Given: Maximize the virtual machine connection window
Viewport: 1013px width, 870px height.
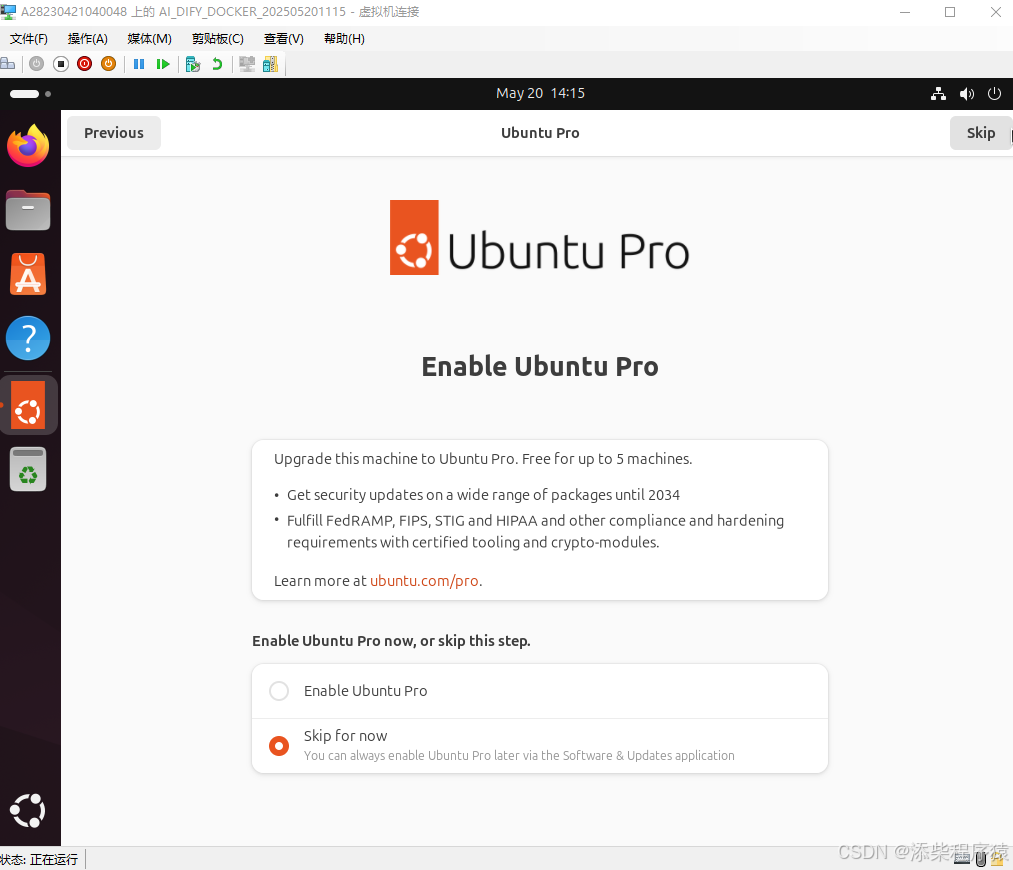Looking at the screenshot, I should [x=950, y=12].
